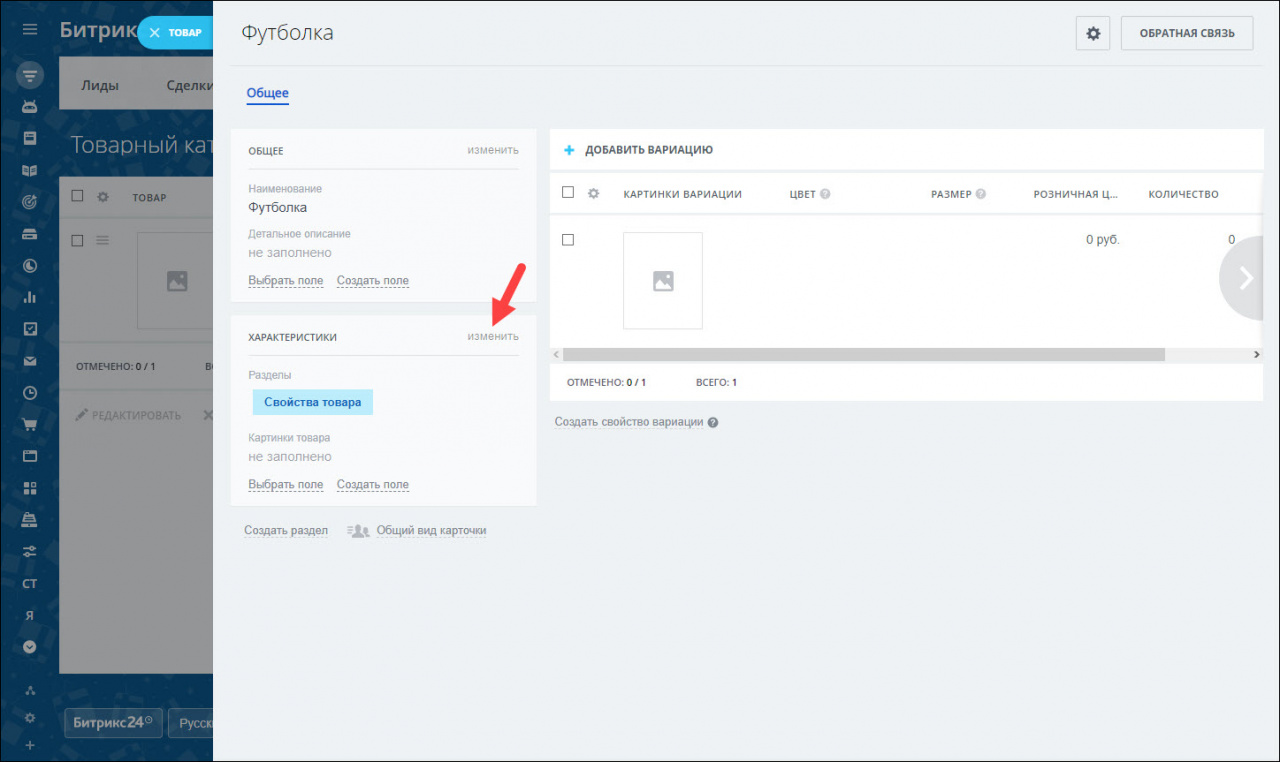Open the open book icon in sidebar
Screen dimensions: 1280x762
(30, 170)
